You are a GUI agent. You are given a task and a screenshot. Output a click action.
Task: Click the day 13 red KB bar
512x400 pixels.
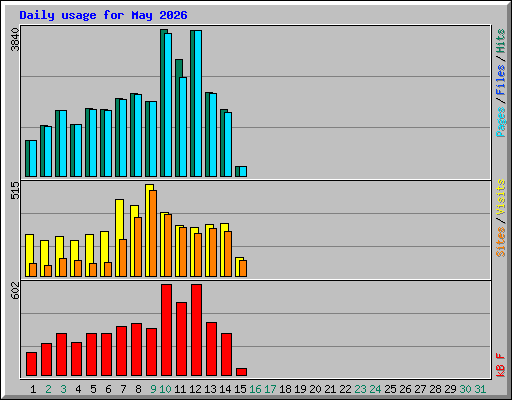click(x=211, y=349)
